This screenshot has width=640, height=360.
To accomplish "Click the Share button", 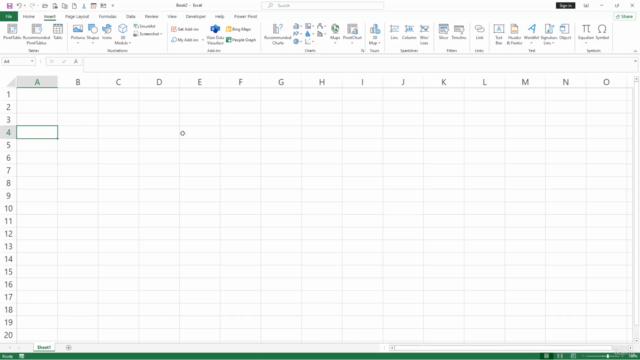I will (x=624, y=16).
